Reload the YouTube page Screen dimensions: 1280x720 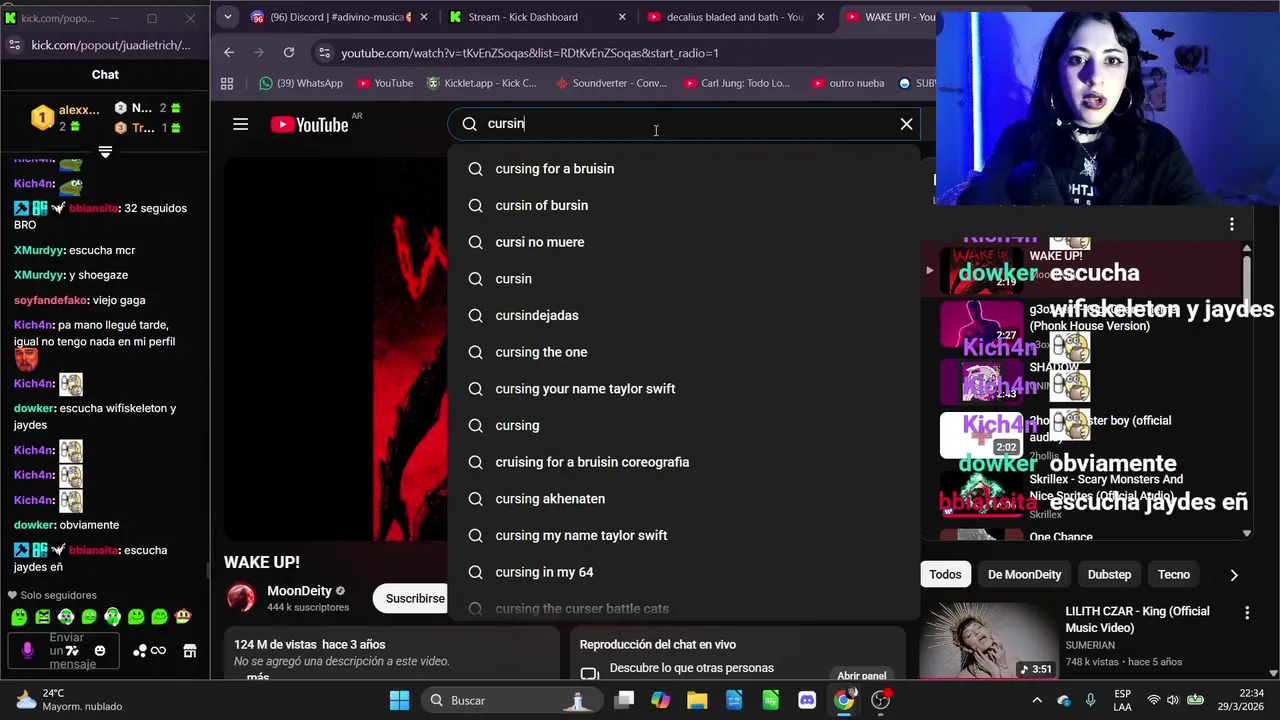289,52
